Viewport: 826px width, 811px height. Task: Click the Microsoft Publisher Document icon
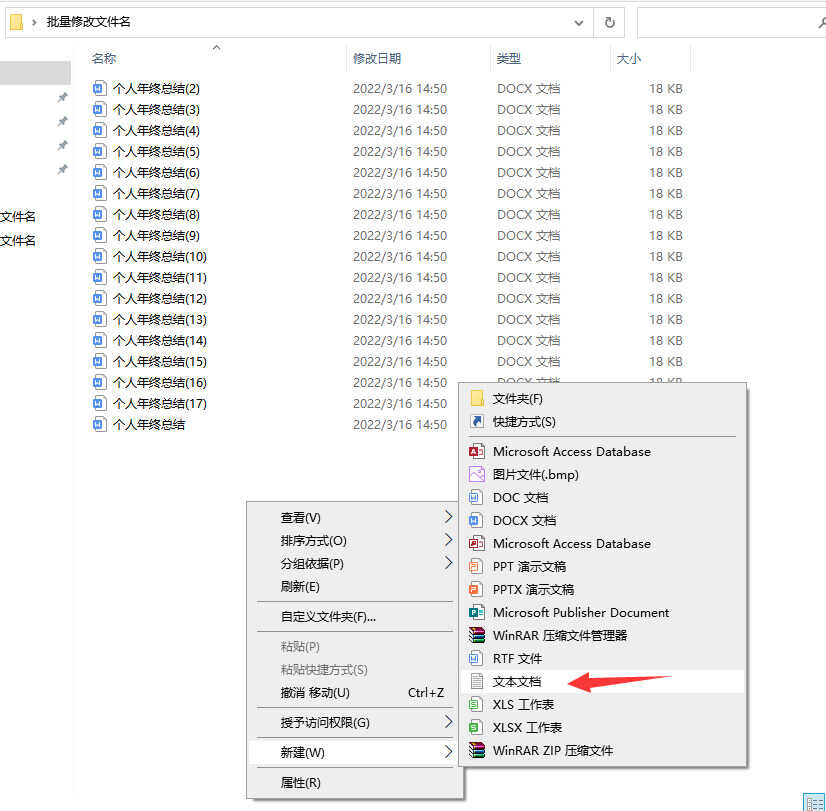click(x=477, y=612)
